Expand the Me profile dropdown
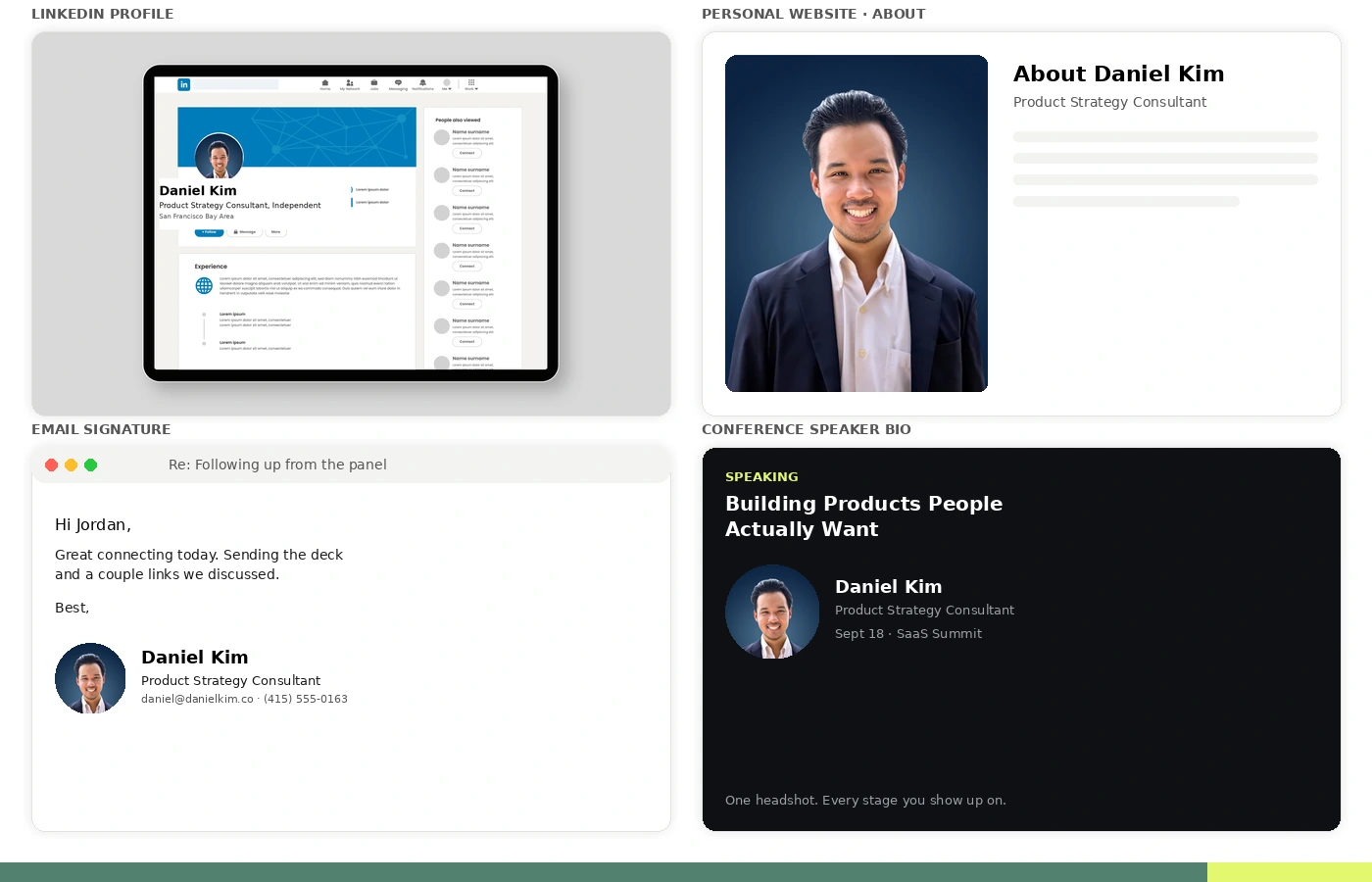Image resolution: width=1372 pixels, height=882 pixels. pyautogui.click(x=447, y=85)
